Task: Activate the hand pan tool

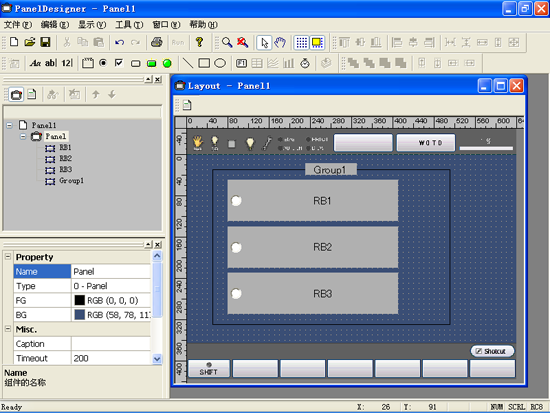Action: [280, 42]
